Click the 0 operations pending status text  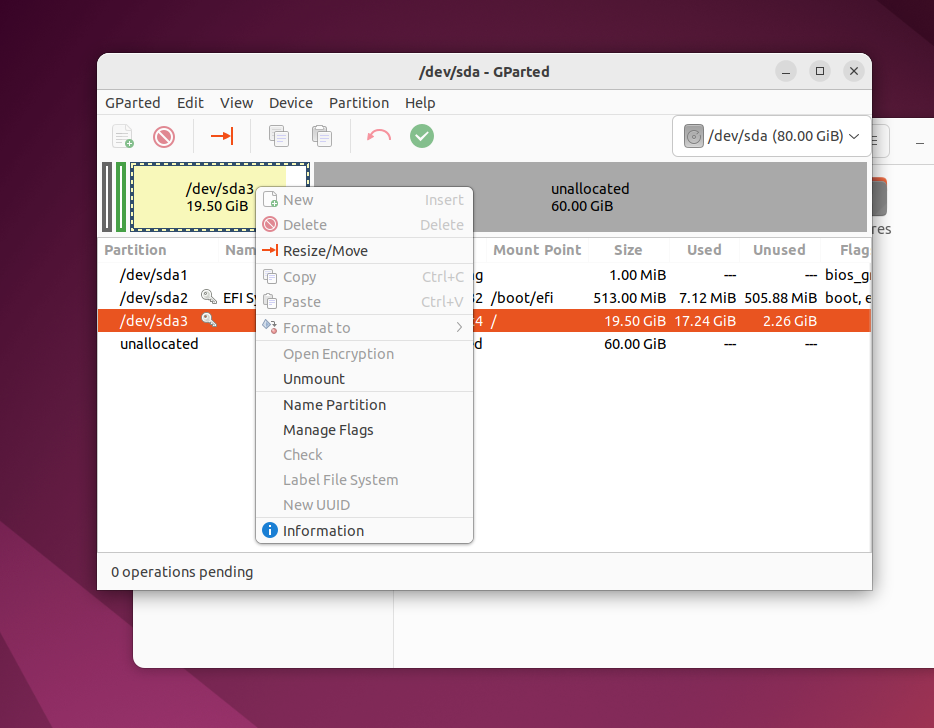click(x=182, y=572)
